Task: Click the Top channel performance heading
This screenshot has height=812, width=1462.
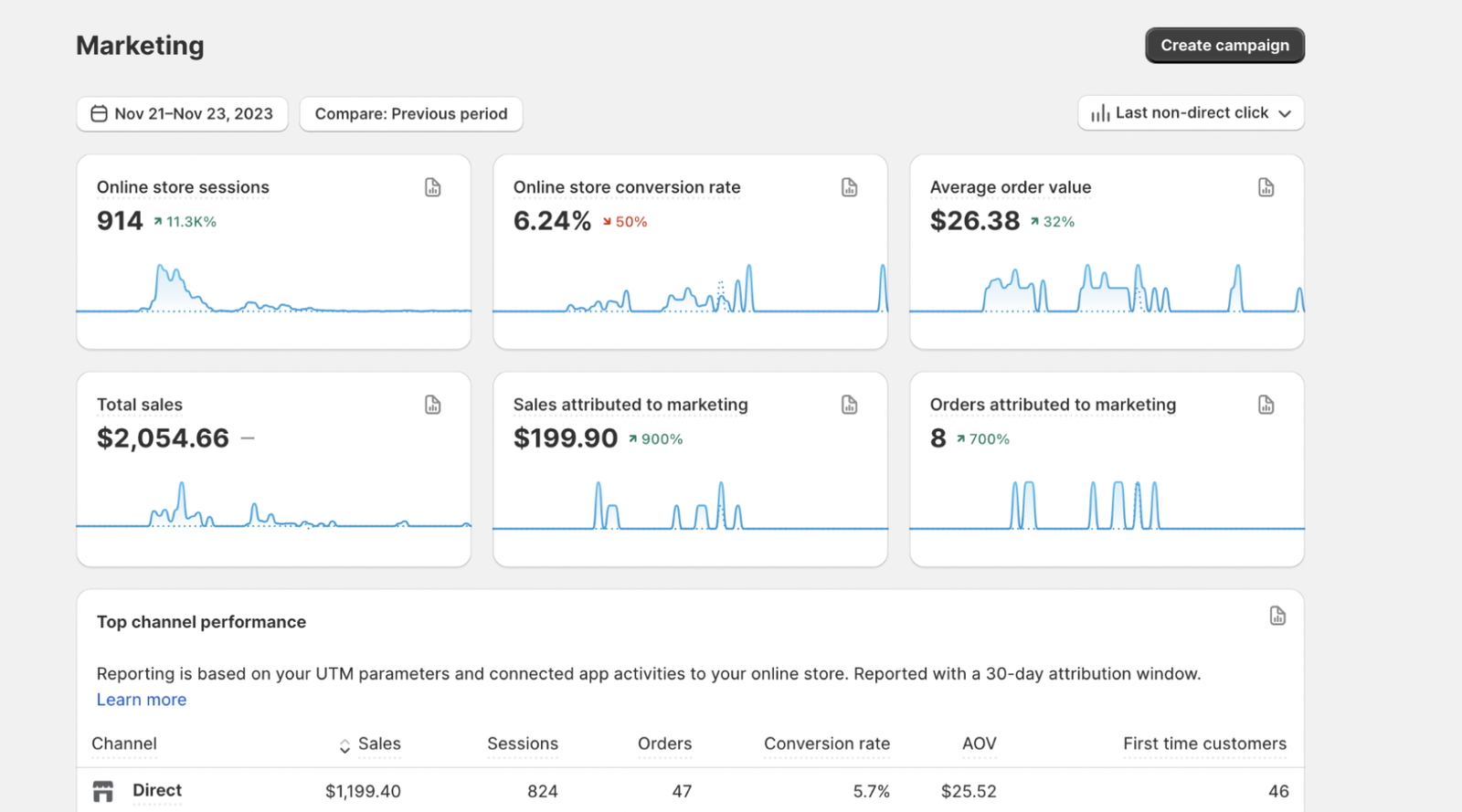Action: click(201, 622)
